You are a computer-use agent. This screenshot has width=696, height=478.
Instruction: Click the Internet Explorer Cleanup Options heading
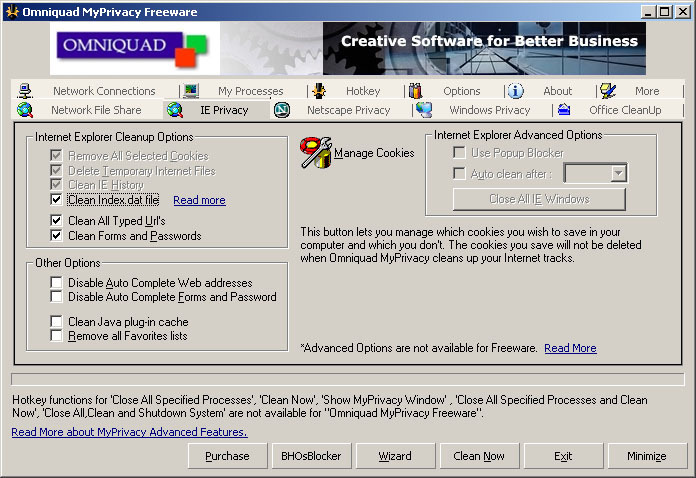[x=114, y=137]
